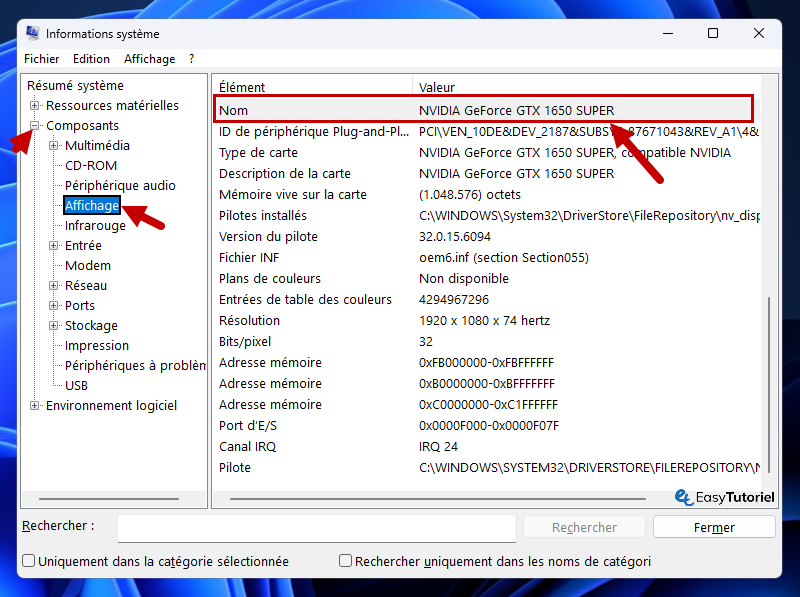This screenshot has width=800, height=597.
Task: Close the Informations système window
Action: point(759,34)
